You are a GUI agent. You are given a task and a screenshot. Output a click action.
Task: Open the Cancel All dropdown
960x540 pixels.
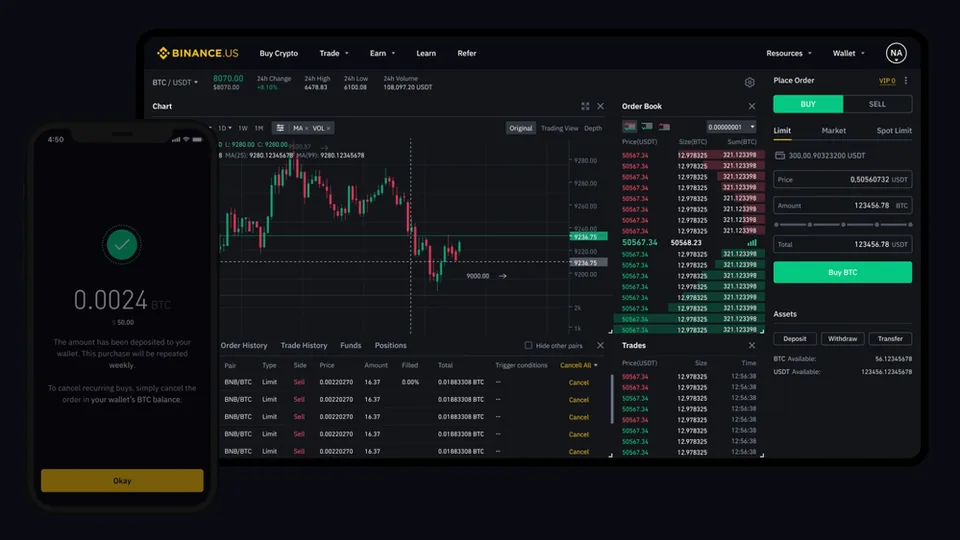point(579,366)
